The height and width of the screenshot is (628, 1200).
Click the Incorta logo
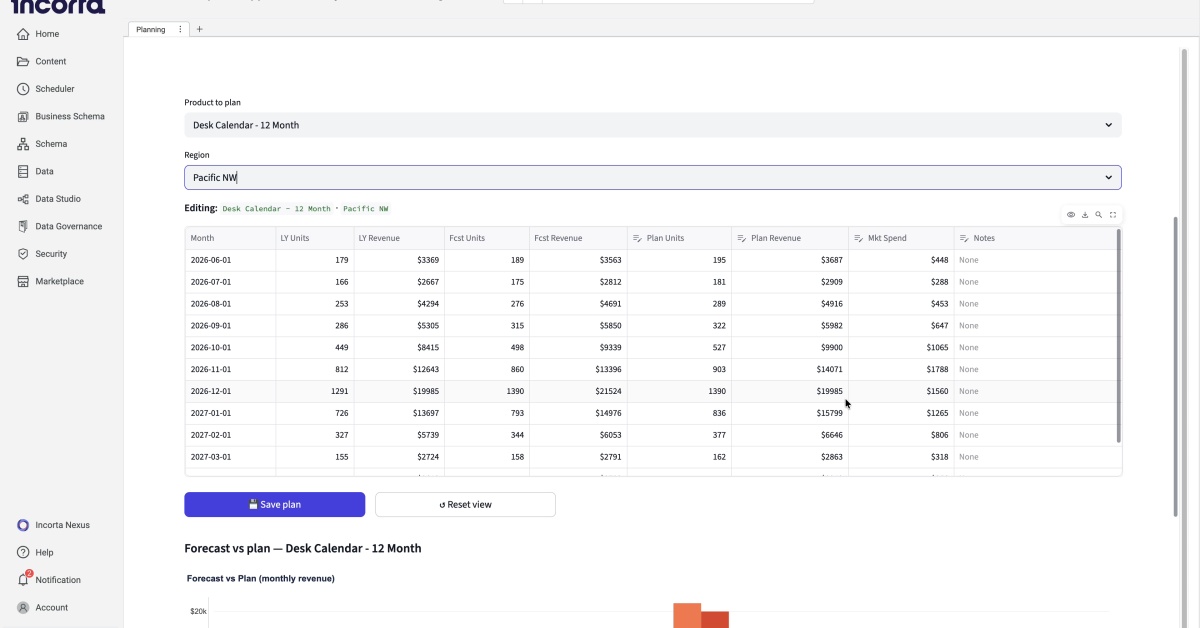[58, 6]
